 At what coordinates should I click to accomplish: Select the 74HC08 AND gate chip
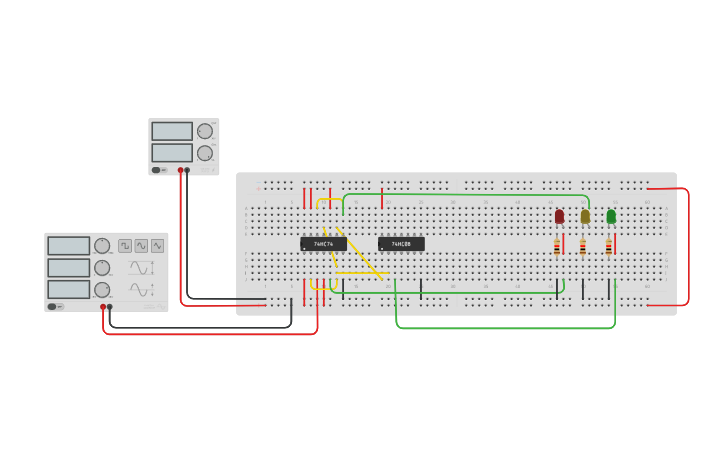(401, 244)
